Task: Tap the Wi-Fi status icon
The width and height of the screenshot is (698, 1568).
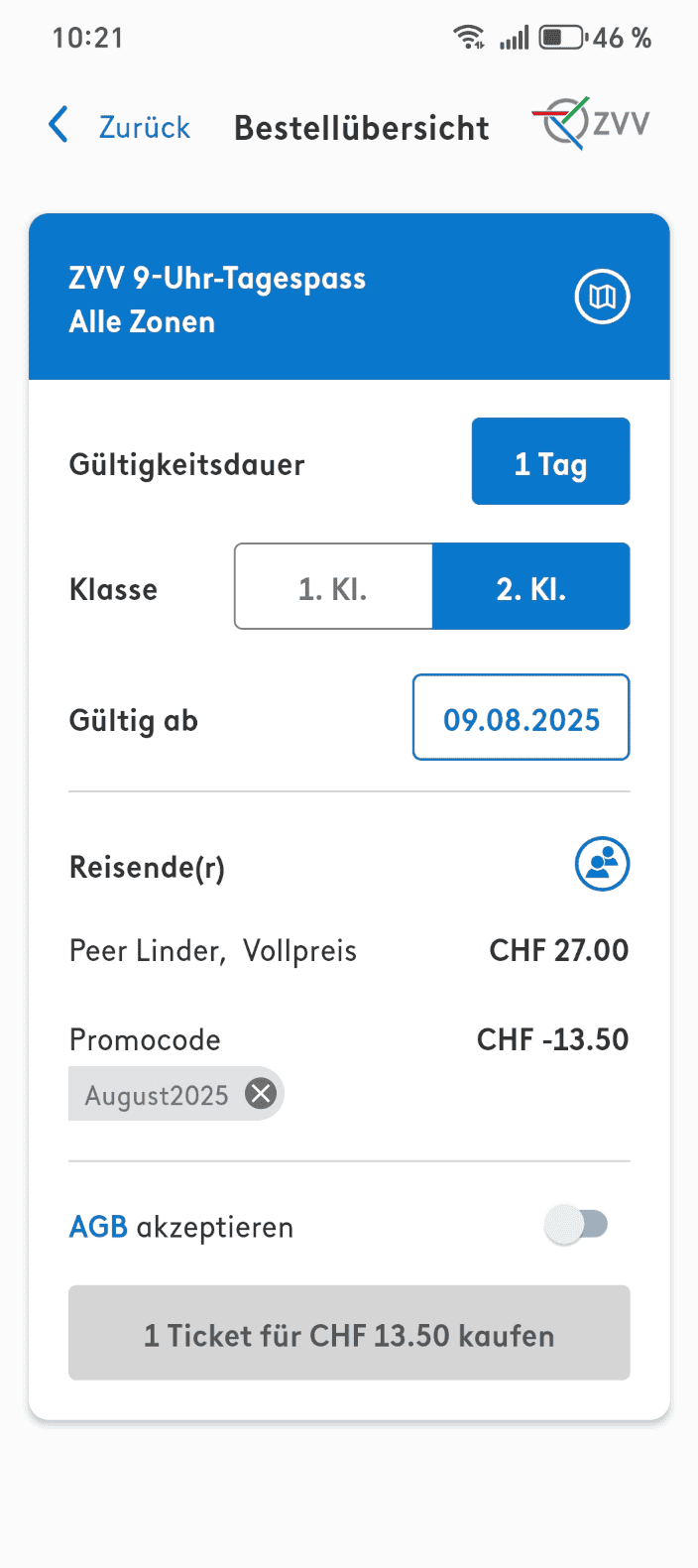Action: [x=467, y=38]
